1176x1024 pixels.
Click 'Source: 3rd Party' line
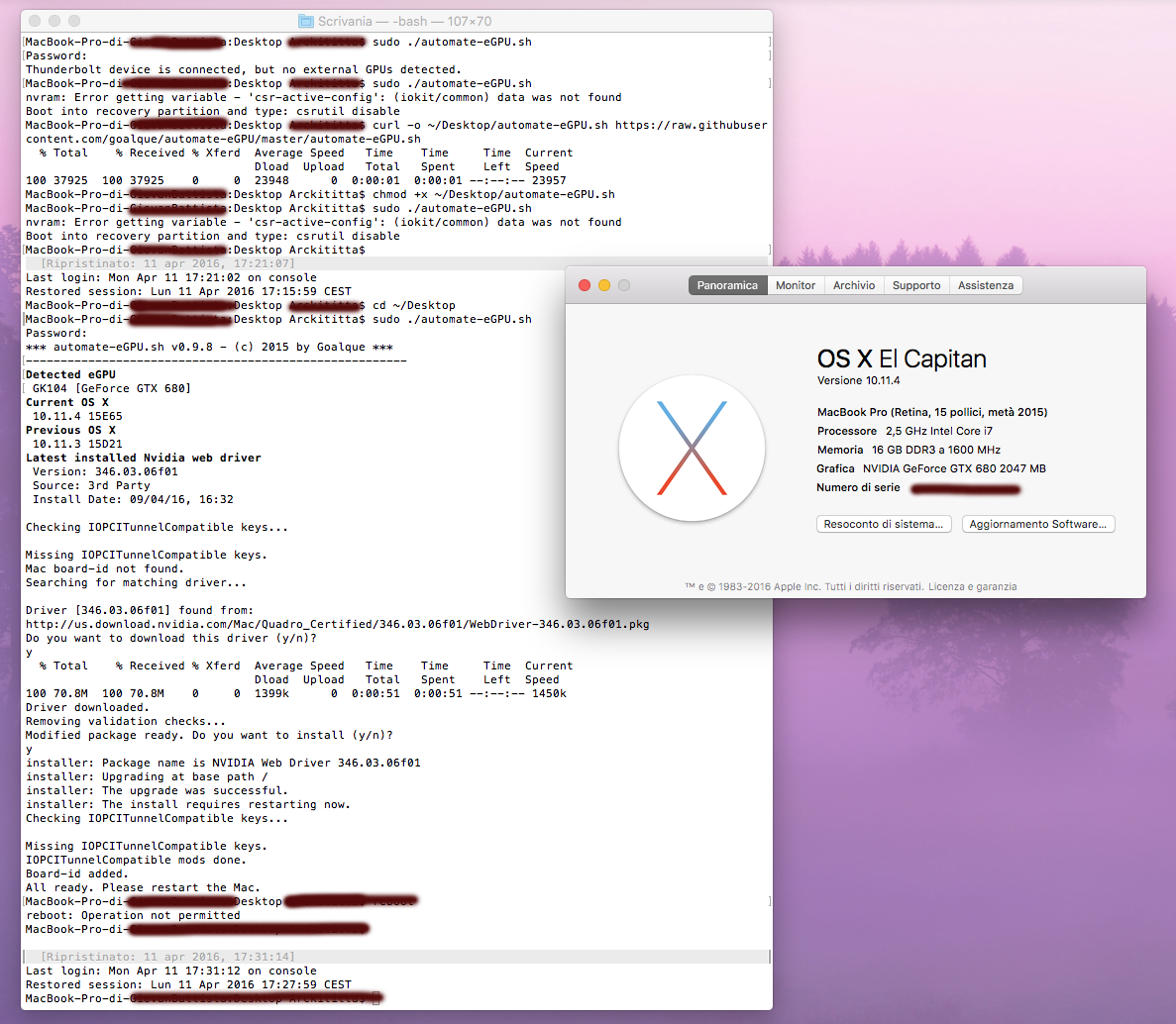coord(91,486)
